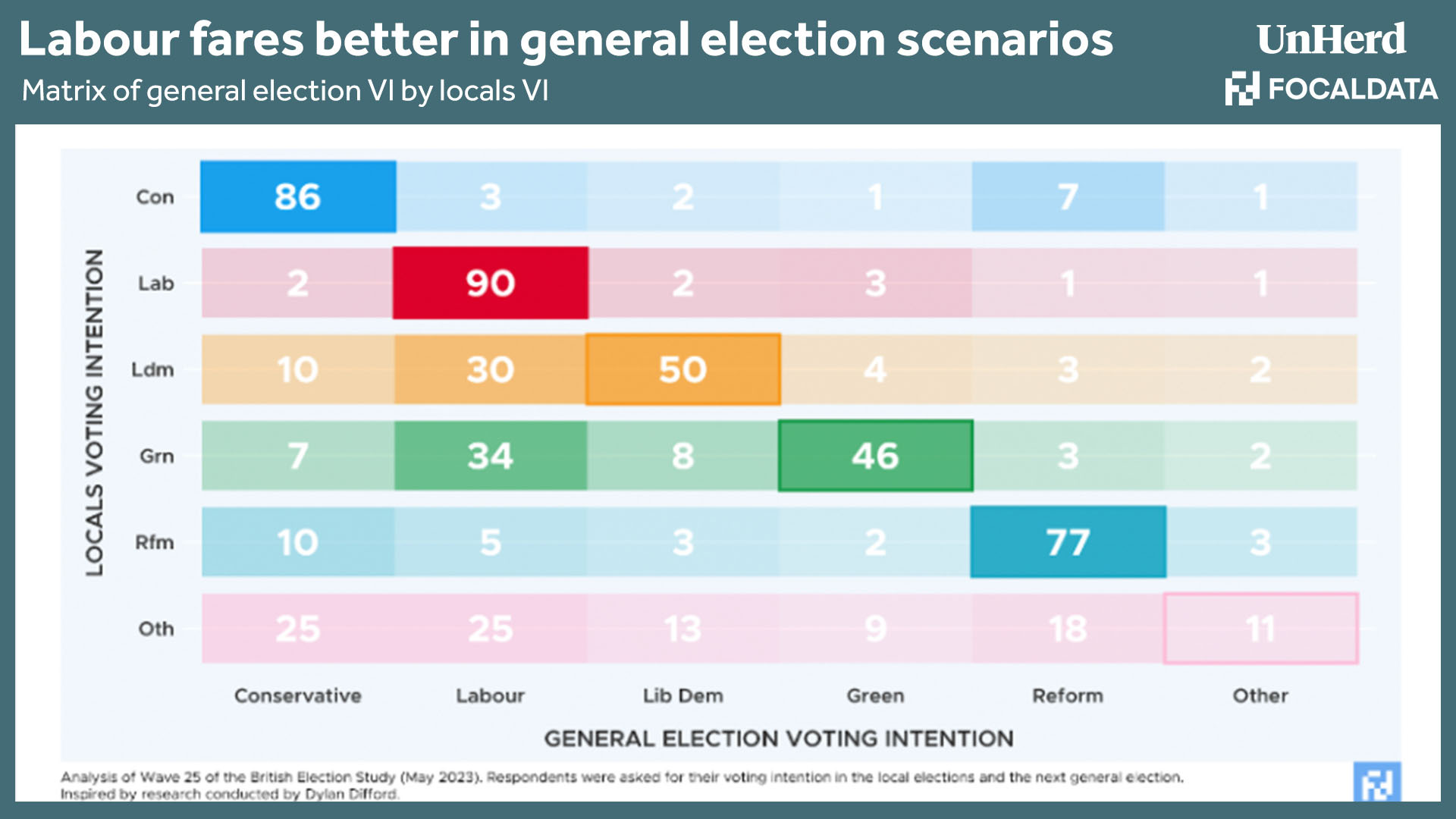Click the 34 cell in the Grn row
The height and width of the screenshot is (819, 1456).
[x=491, y=456]
